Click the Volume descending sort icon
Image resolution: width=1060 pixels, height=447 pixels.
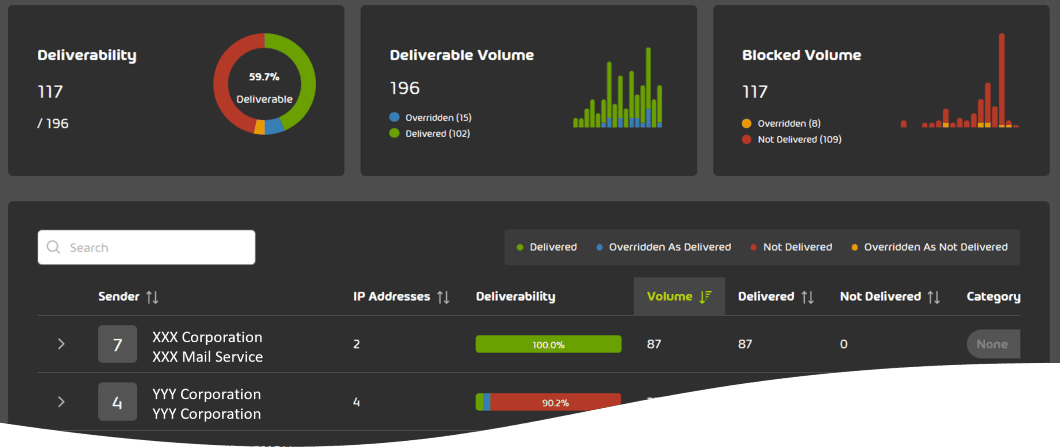[x=705, y=297]
